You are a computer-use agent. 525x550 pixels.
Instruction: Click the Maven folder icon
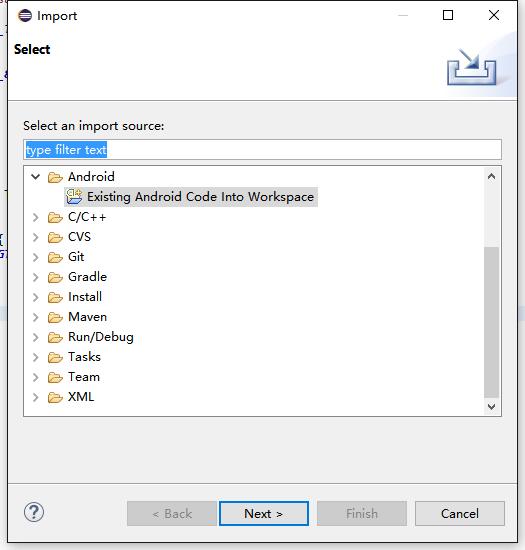point(55,317)
